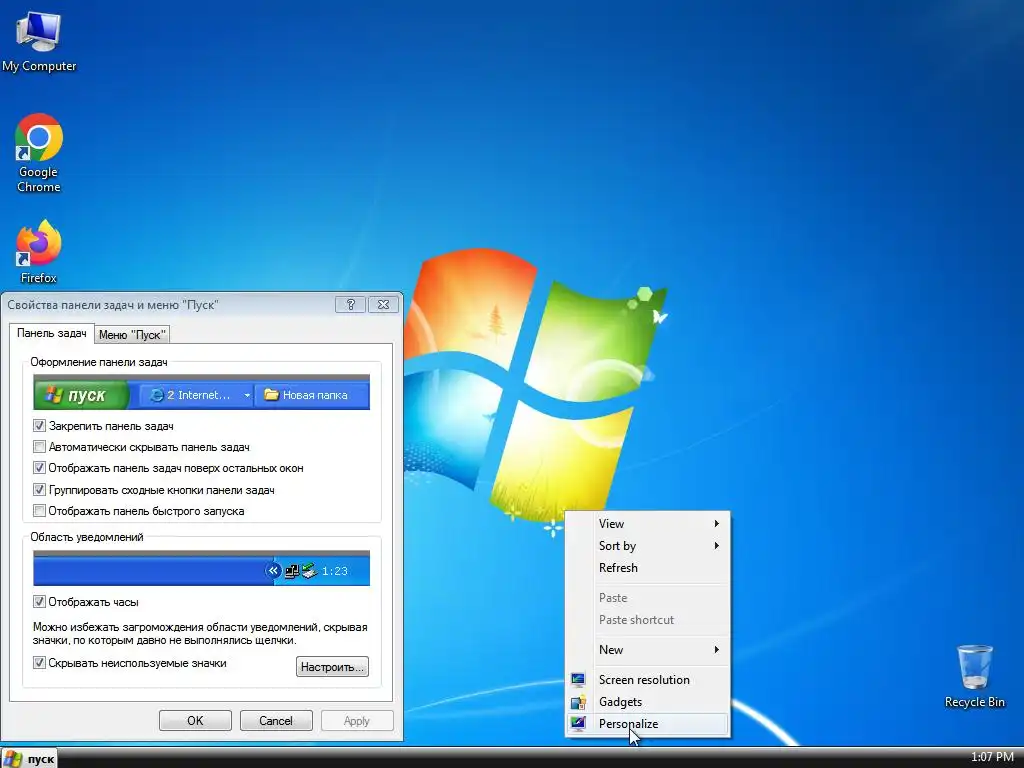Toggle Закрепить панель задач checkbox
This screenshot has width=1024, height=768.
39,426
